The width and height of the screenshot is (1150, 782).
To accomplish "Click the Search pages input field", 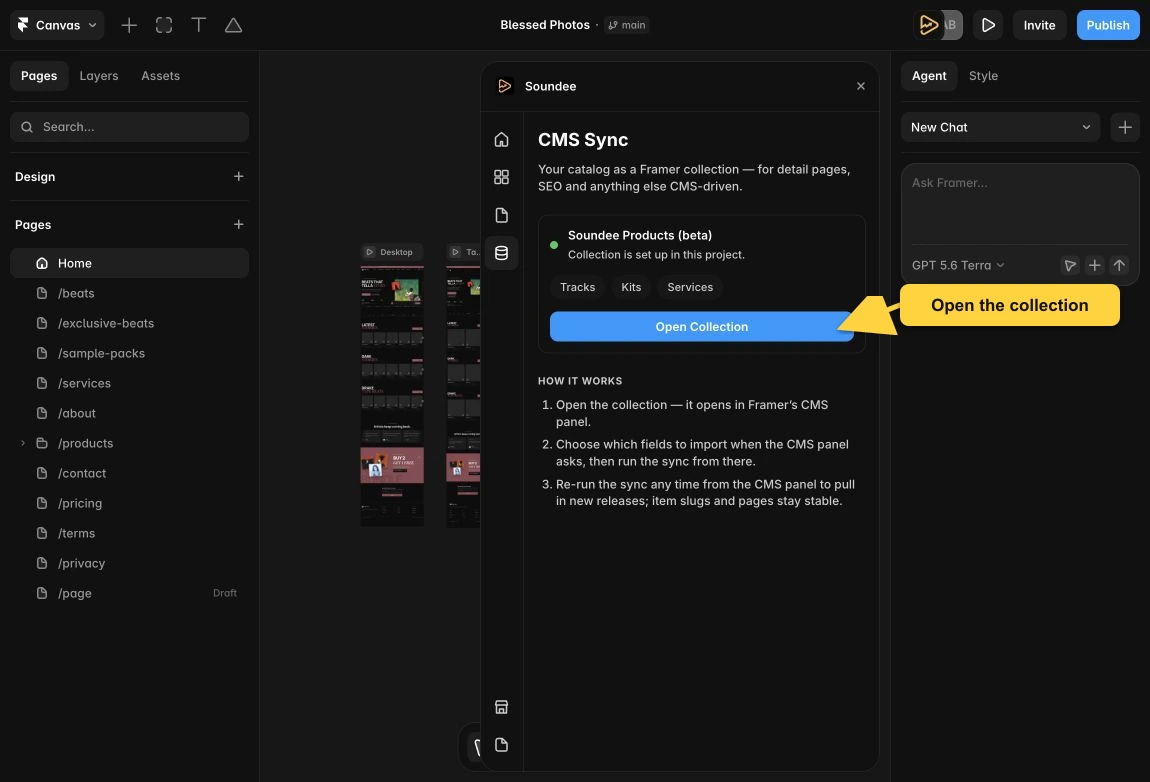I will (129, 127).
